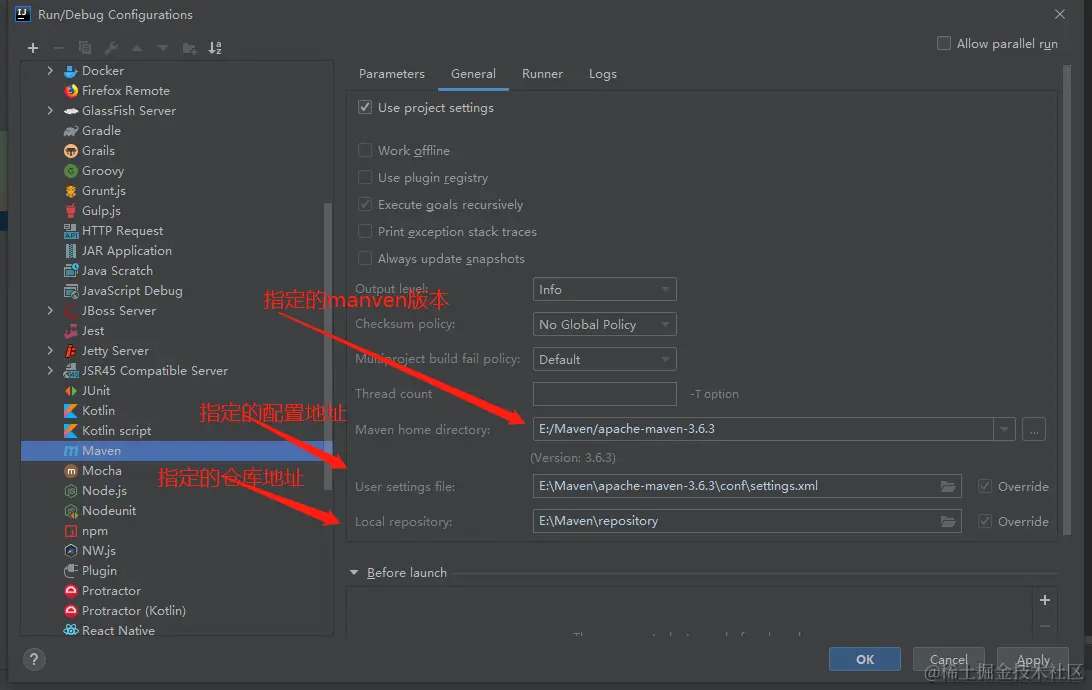Select the Kotlin icon
The width and height of the screenshot is (1092, 690).
(x=70, y=411)
